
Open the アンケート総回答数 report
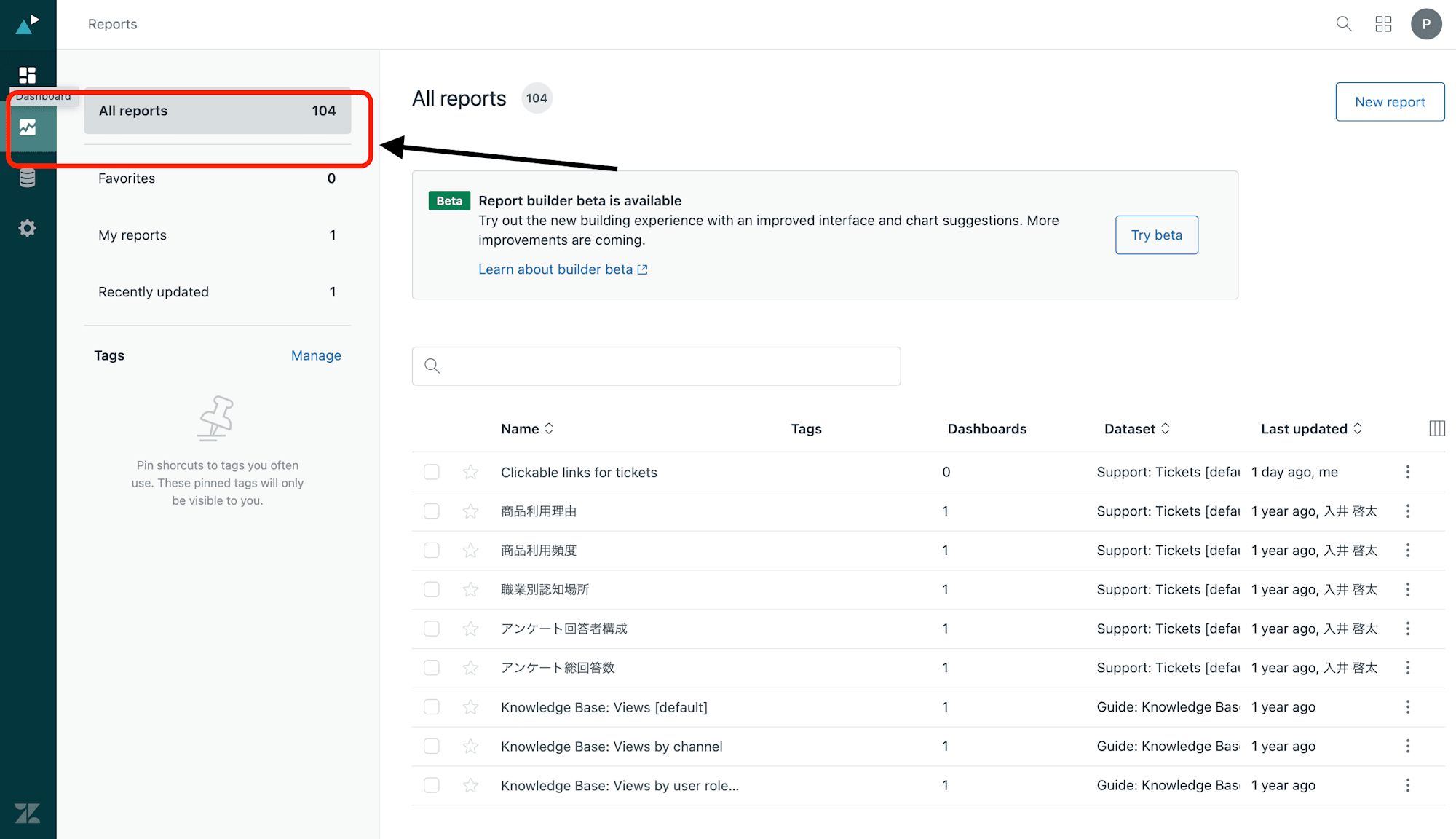point(558,668)
